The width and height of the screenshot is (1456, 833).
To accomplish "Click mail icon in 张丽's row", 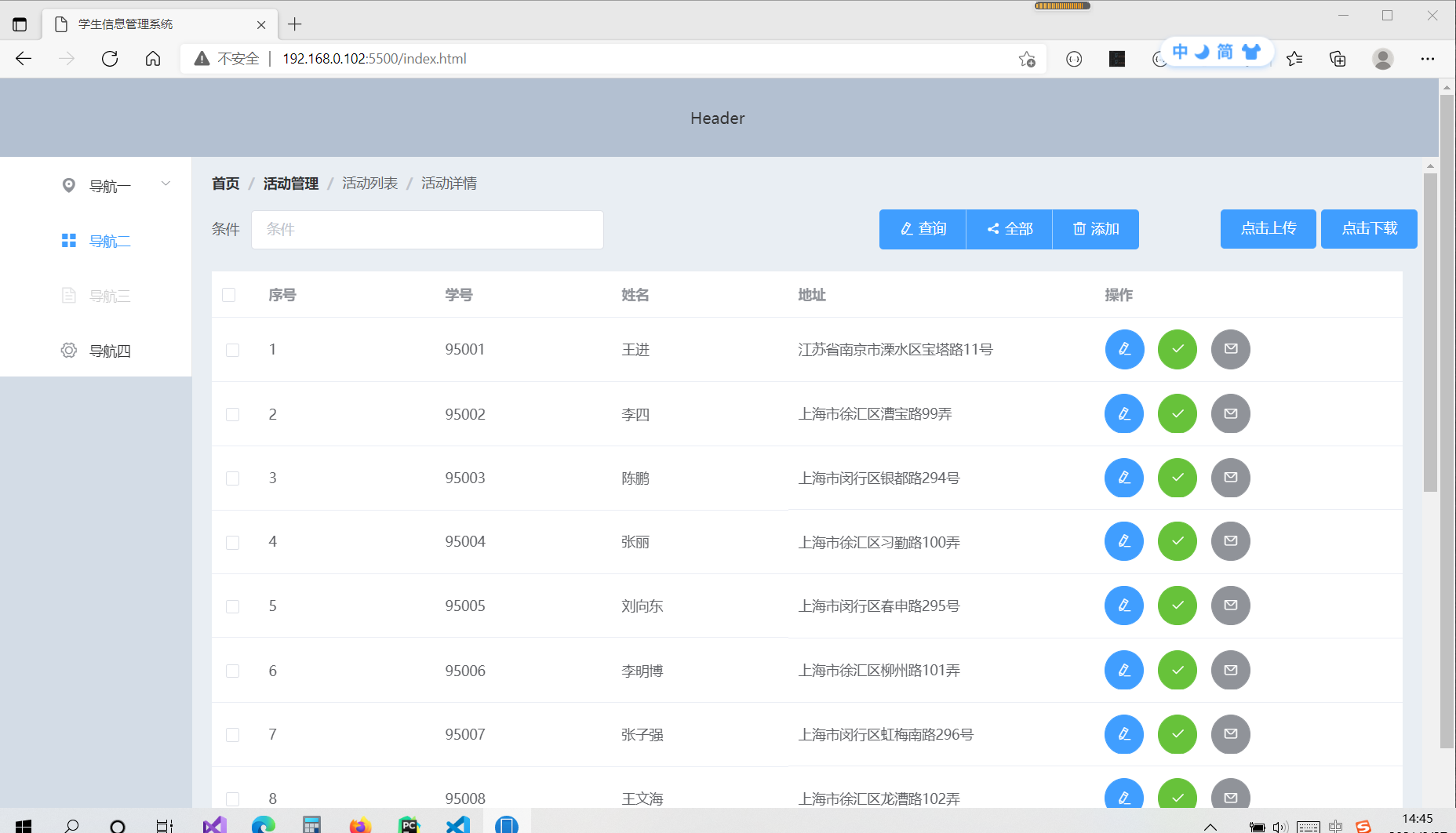I will (x=1231, y=541).
